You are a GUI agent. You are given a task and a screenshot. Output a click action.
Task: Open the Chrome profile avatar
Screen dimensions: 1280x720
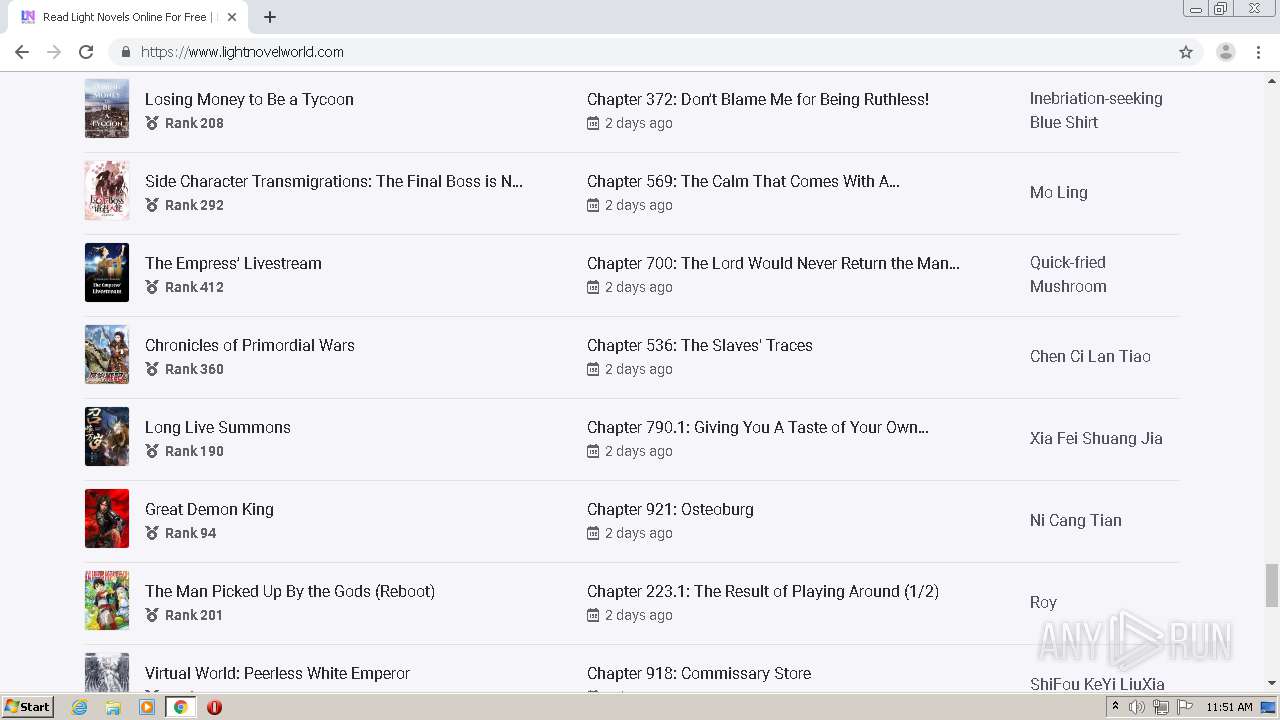[x=1225, y=52]
